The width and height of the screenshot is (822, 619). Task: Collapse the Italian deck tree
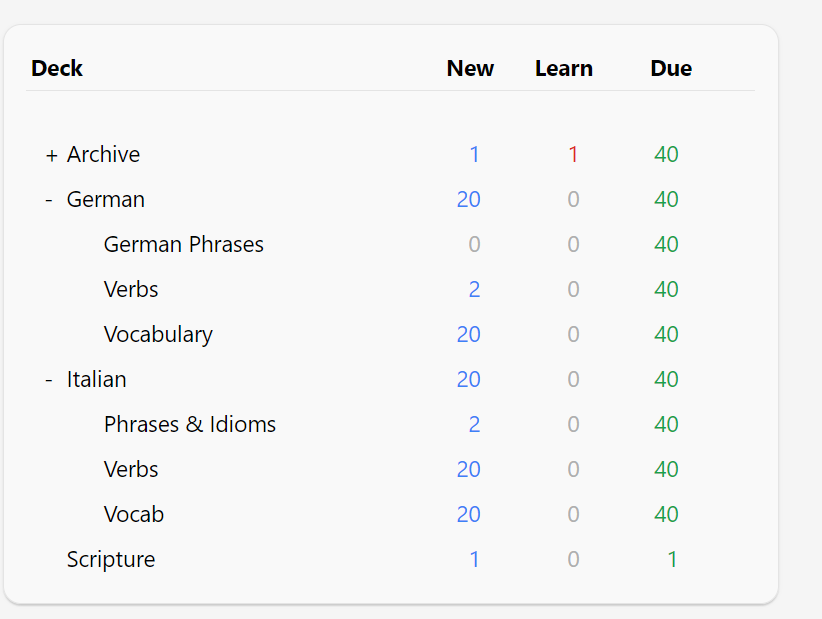pyautogui.click(x=49, y=379)
